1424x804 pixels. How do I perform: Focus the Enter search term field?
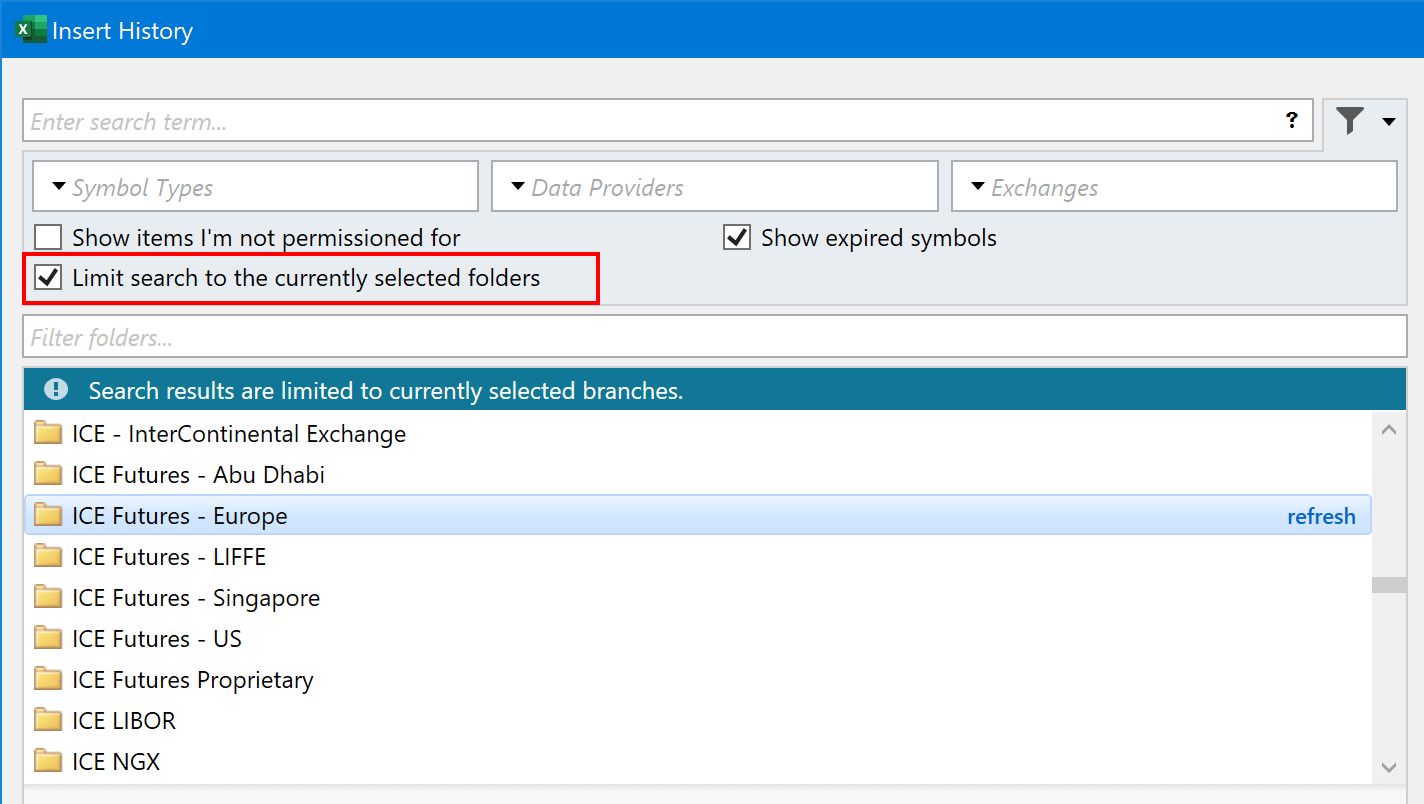coord(668,121)
